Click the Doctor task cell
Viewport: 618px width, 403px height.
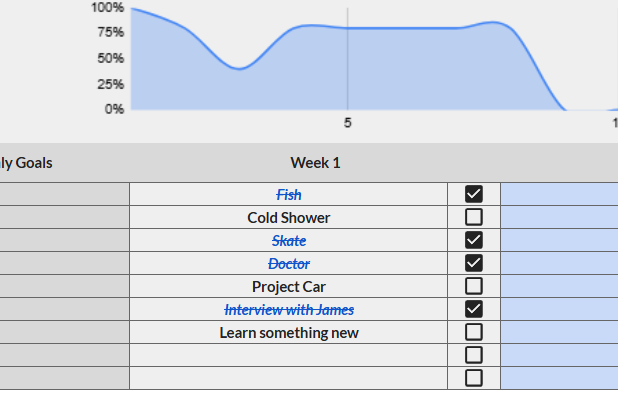(288, 264)
